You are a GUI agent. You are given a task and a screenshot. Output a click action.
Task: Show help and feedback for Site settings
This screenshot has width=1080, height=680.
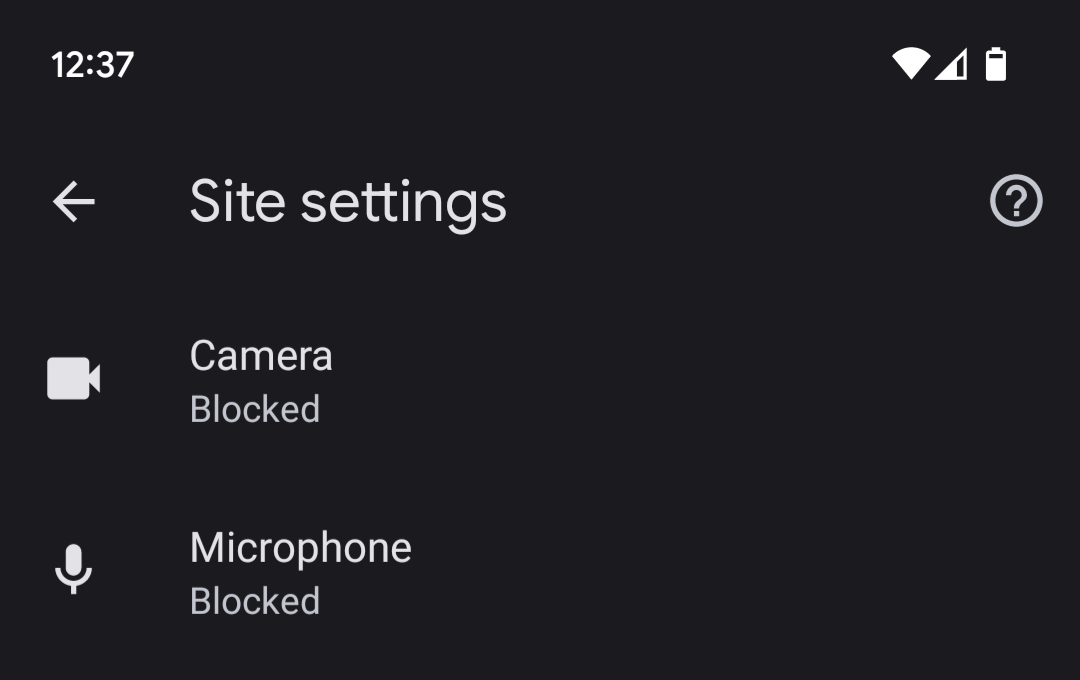1016,202
